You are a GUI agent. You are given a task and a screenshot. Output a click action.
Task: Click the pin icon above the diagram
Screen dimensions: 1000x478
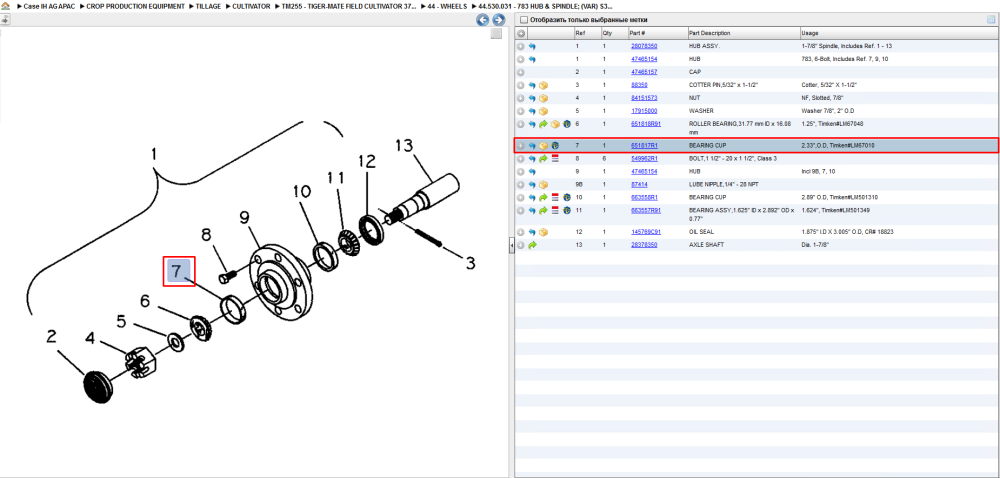[5, 20]
